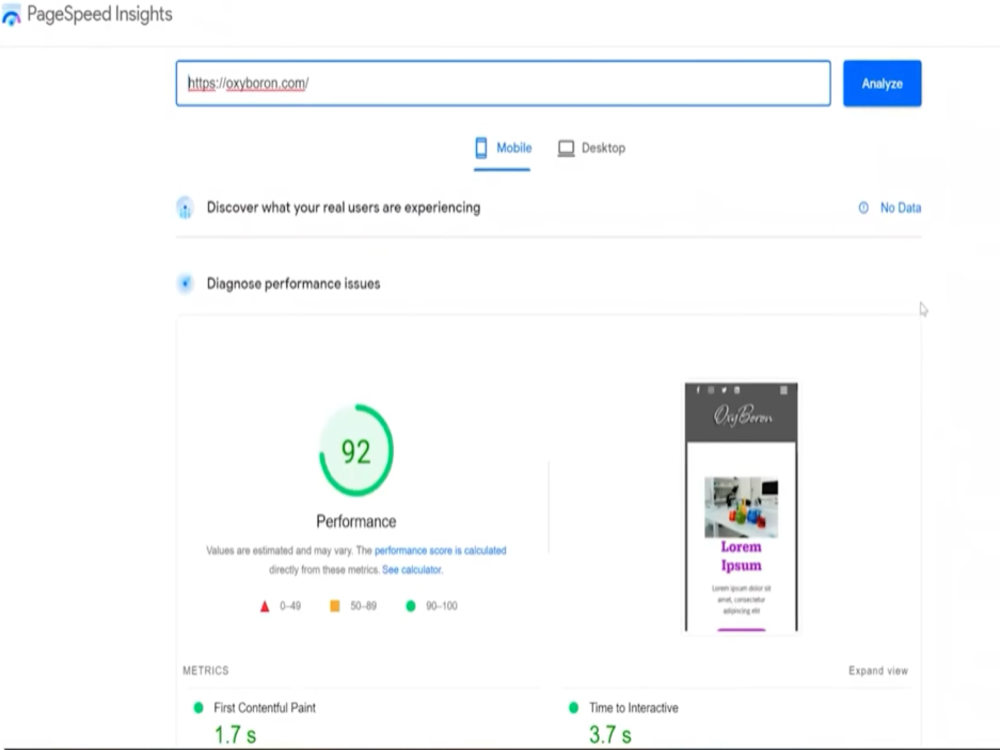The width and height of the screenshot is (1000, 750).
Task: Select the Mobile tab
Action: click(x=503, y=148)
